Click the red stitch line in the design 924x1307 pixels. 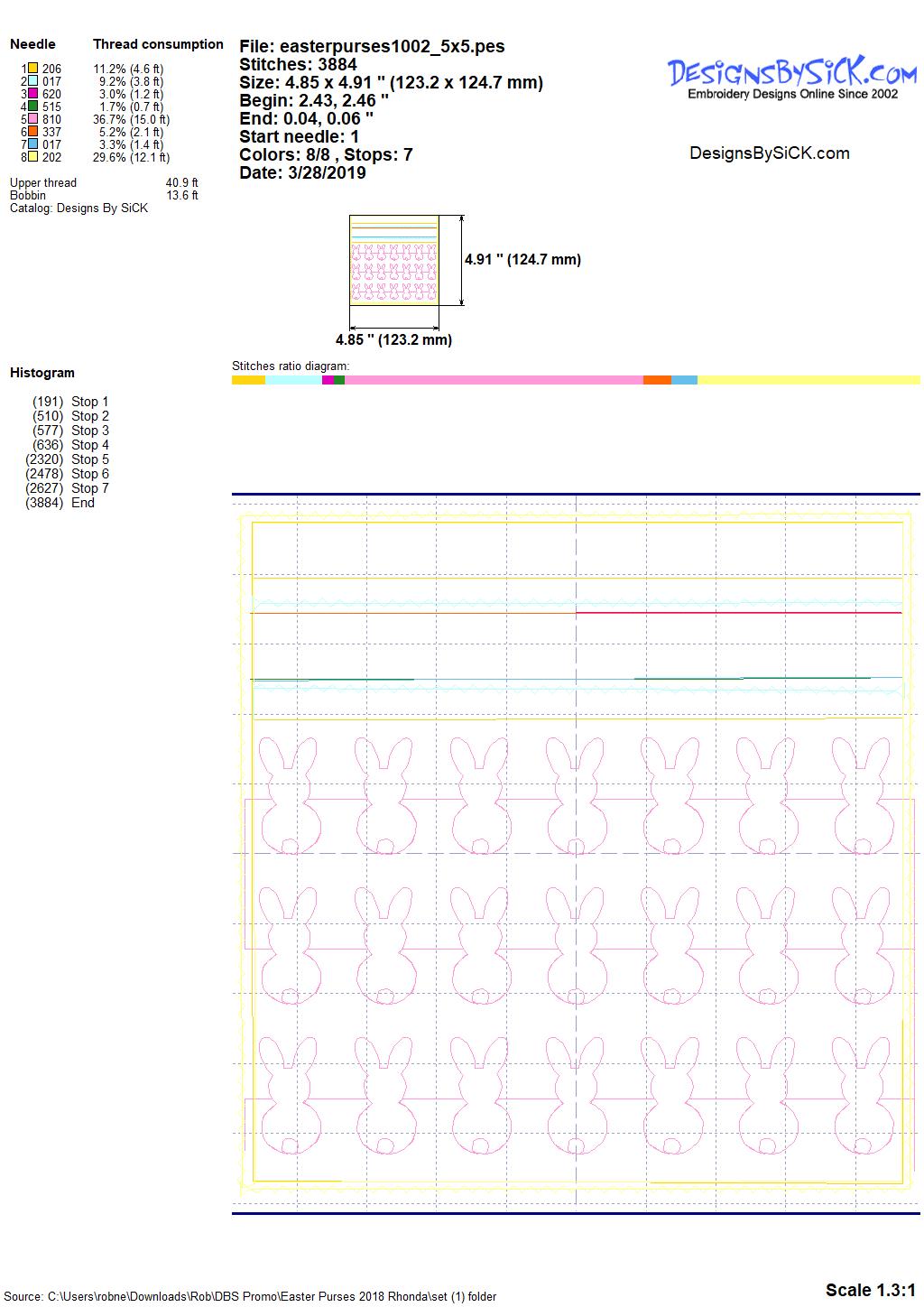click(x=738, y=613)
